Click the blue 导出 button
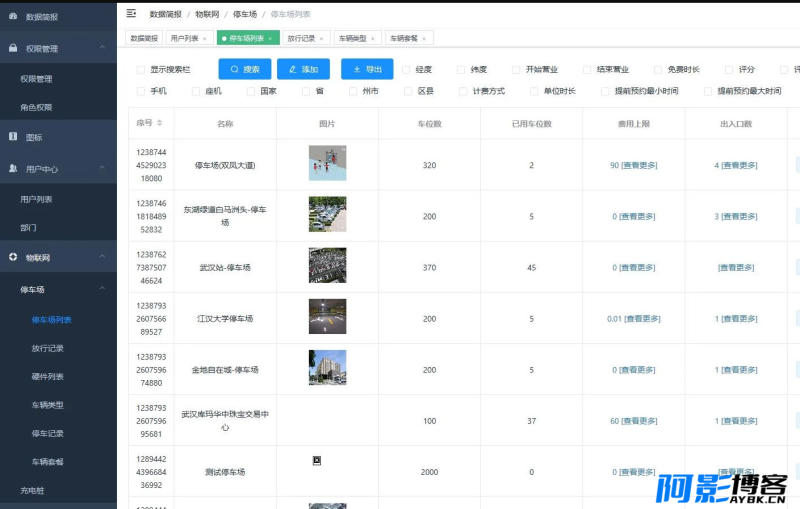This screenshot has height=509, width=800. (367, 69)
